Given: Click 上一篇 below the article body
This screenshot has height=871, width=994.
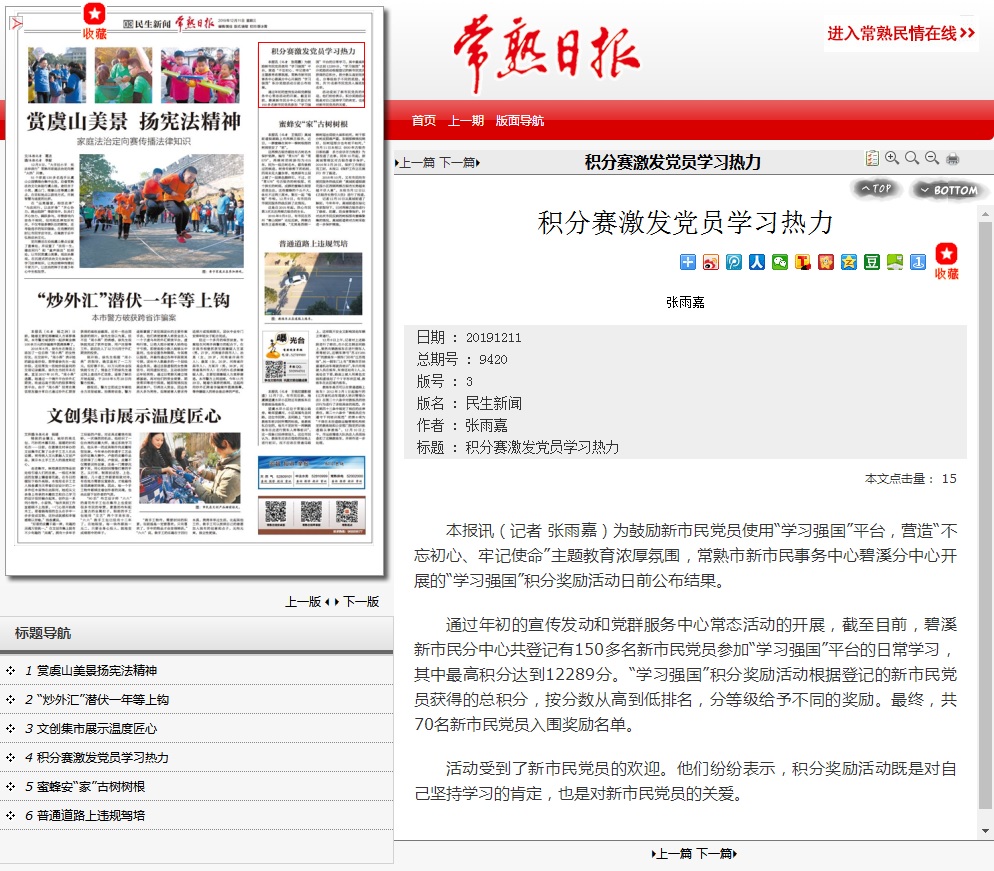Looking at the screenshot, I should pos(672,854).
